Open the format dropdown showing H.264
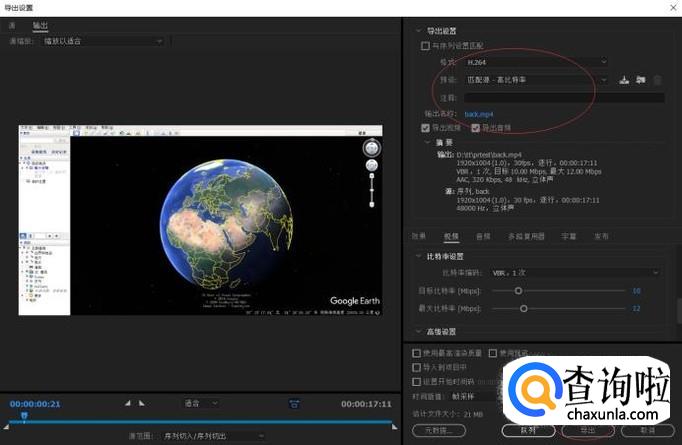 pyautogui.click(x=537, y=62)
